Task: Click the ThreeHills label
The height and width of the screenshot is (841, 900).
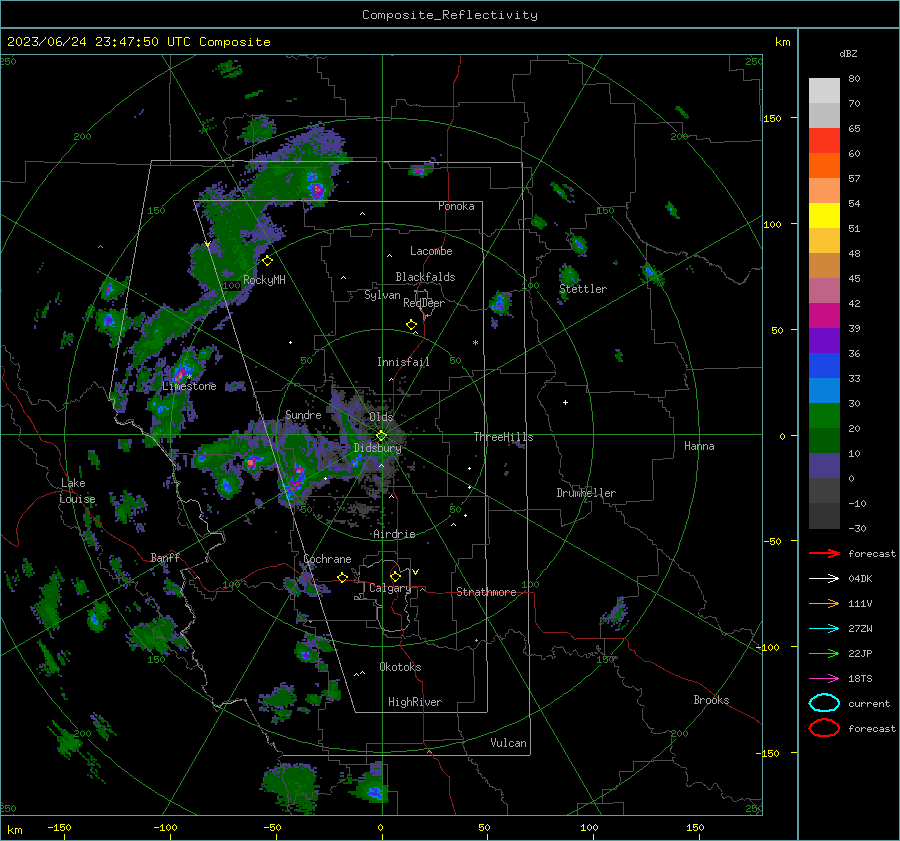Action: point(503,437)
